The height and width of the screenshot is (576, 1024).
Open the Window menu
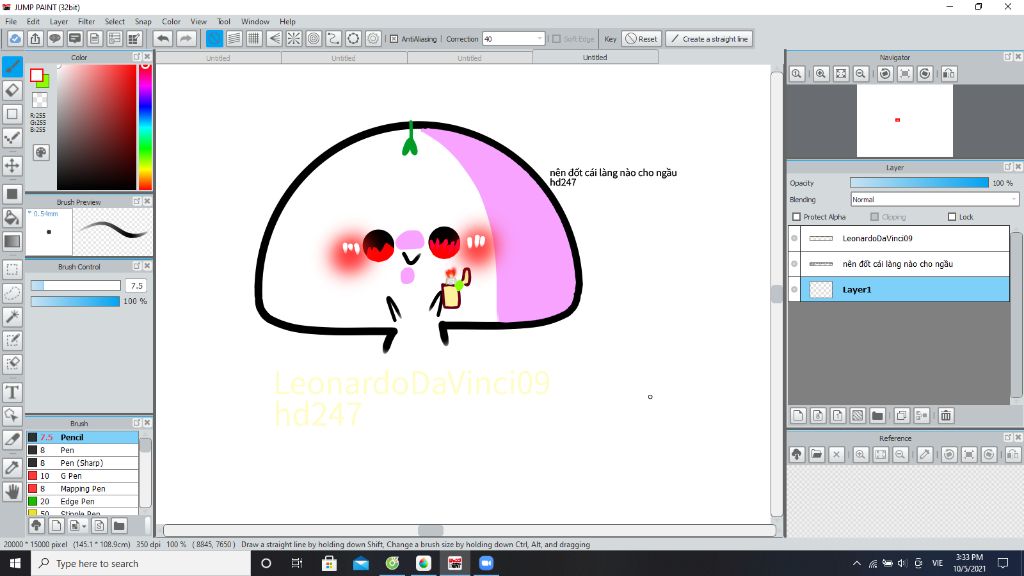click(x=255, y=22)
